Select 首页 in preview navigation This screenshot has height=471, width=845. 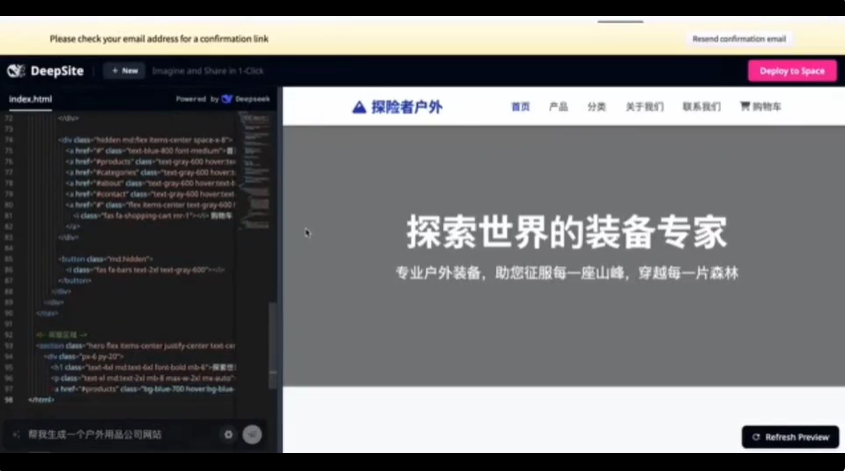coord(520,107)
